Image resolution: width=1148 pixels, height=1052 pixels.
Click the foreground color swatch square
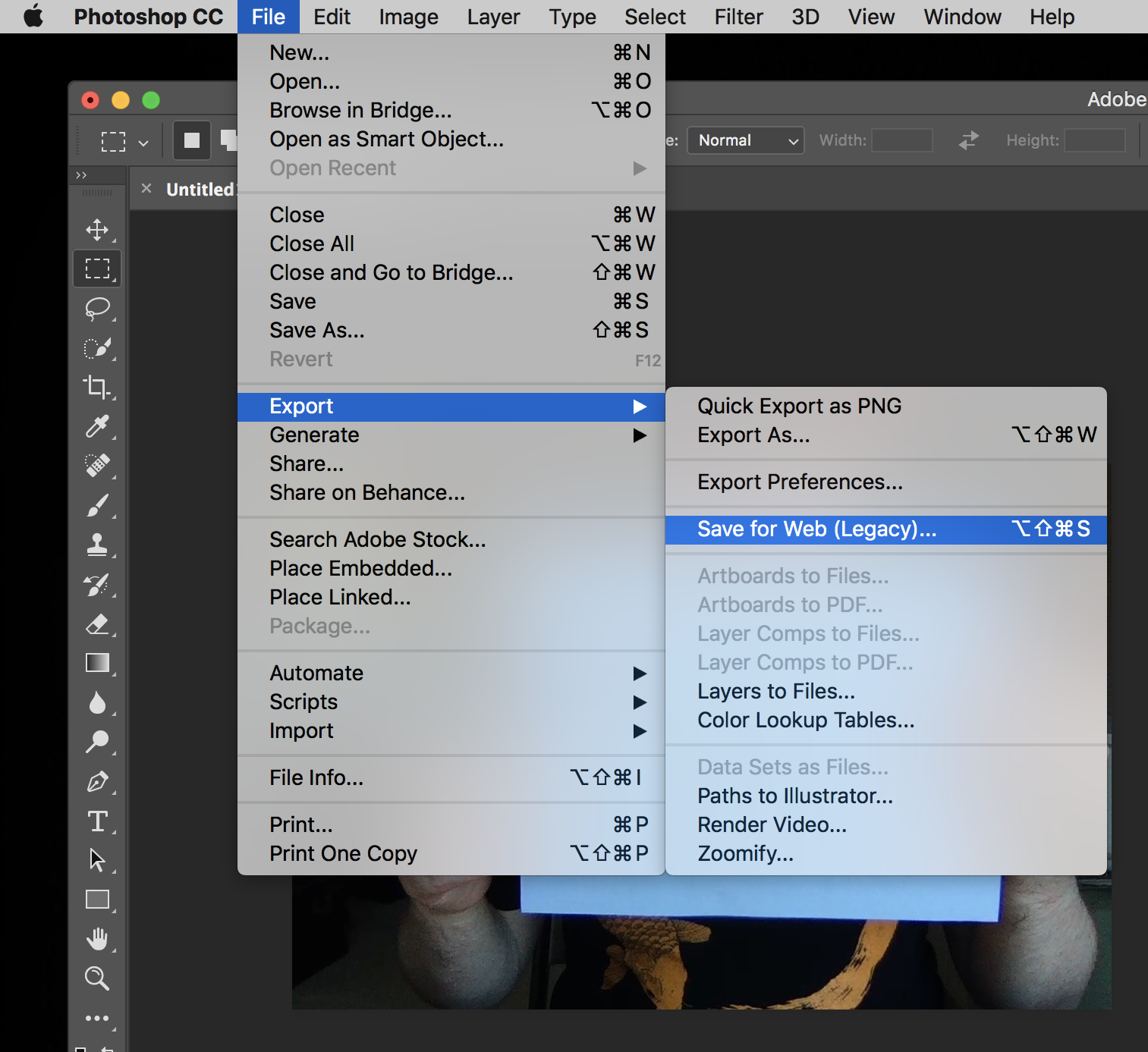click(191, 140)
